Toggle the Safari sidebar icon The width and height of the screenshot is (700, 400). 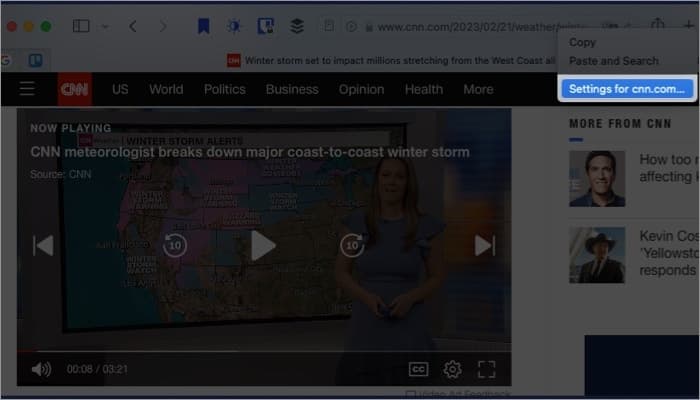[81, 26]
